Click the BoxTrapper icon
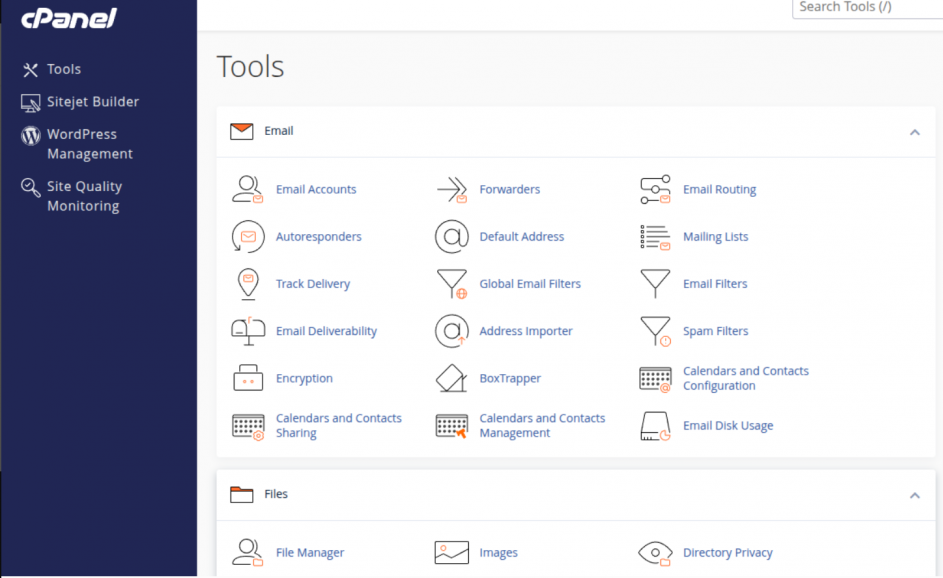The image size is (943, 578). pyautogui.click(x=452, y=378)
